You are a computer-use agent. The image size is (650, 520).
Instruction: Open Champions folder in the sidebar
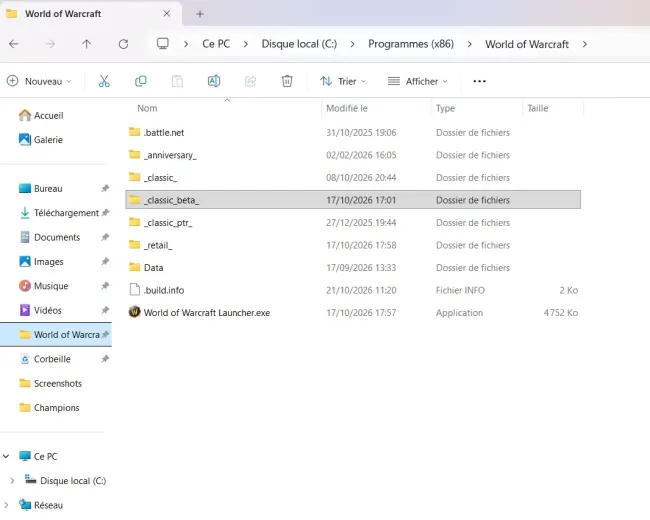pyautogui.click(x=49, y=408)
